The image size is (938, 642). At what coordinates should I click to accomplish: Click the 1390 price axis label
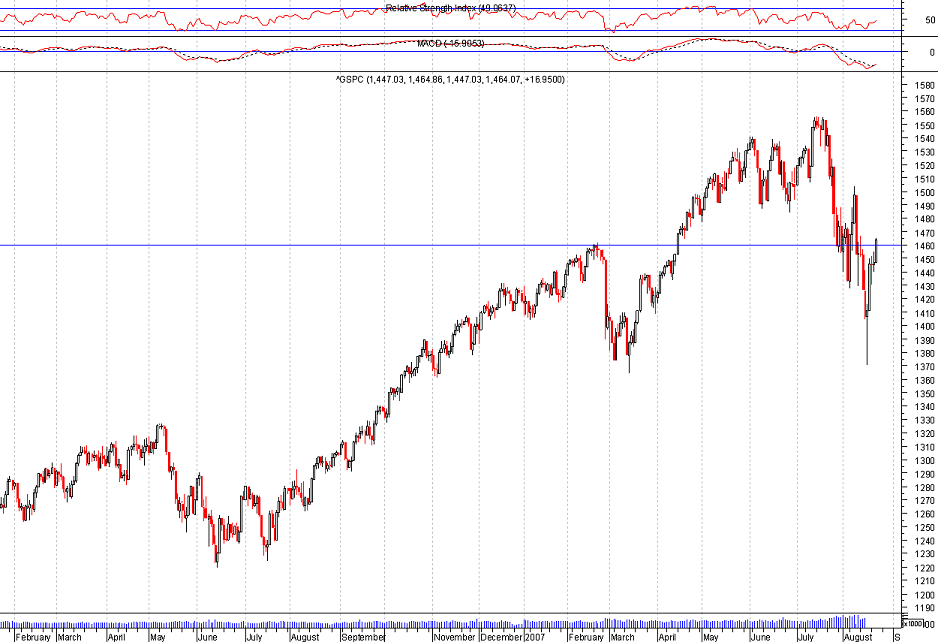tap(925, 340)
